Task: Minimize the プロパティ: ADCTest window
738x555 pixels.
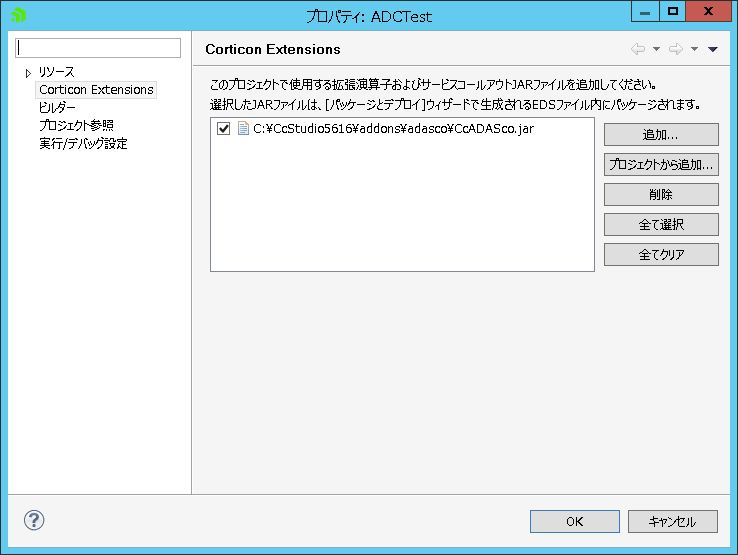Action: pyautogui.click(x=645, y=11)
